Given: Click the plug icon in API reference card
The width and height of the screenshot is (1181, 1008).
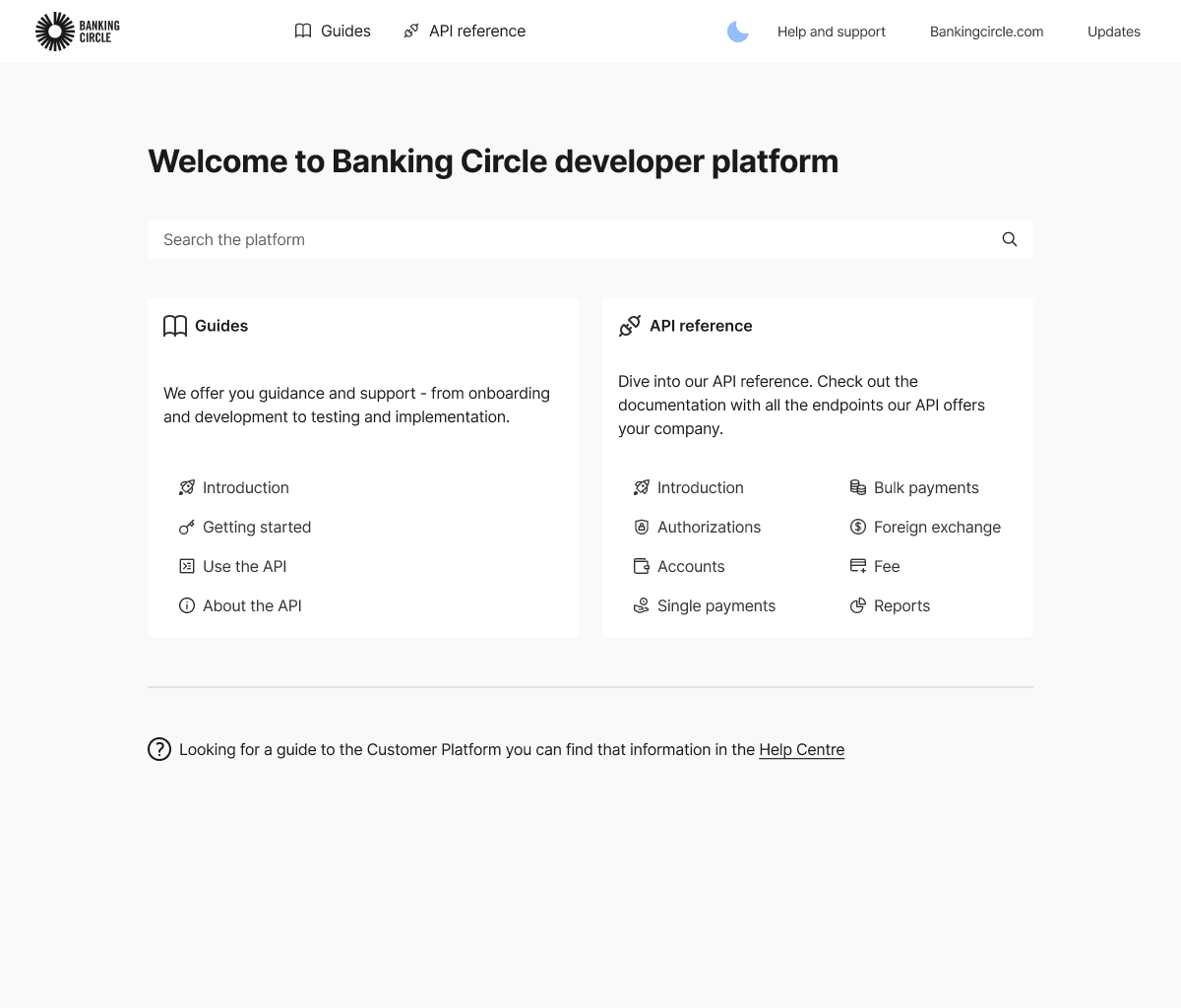Looking at the screenshot, I should (630, 326).
